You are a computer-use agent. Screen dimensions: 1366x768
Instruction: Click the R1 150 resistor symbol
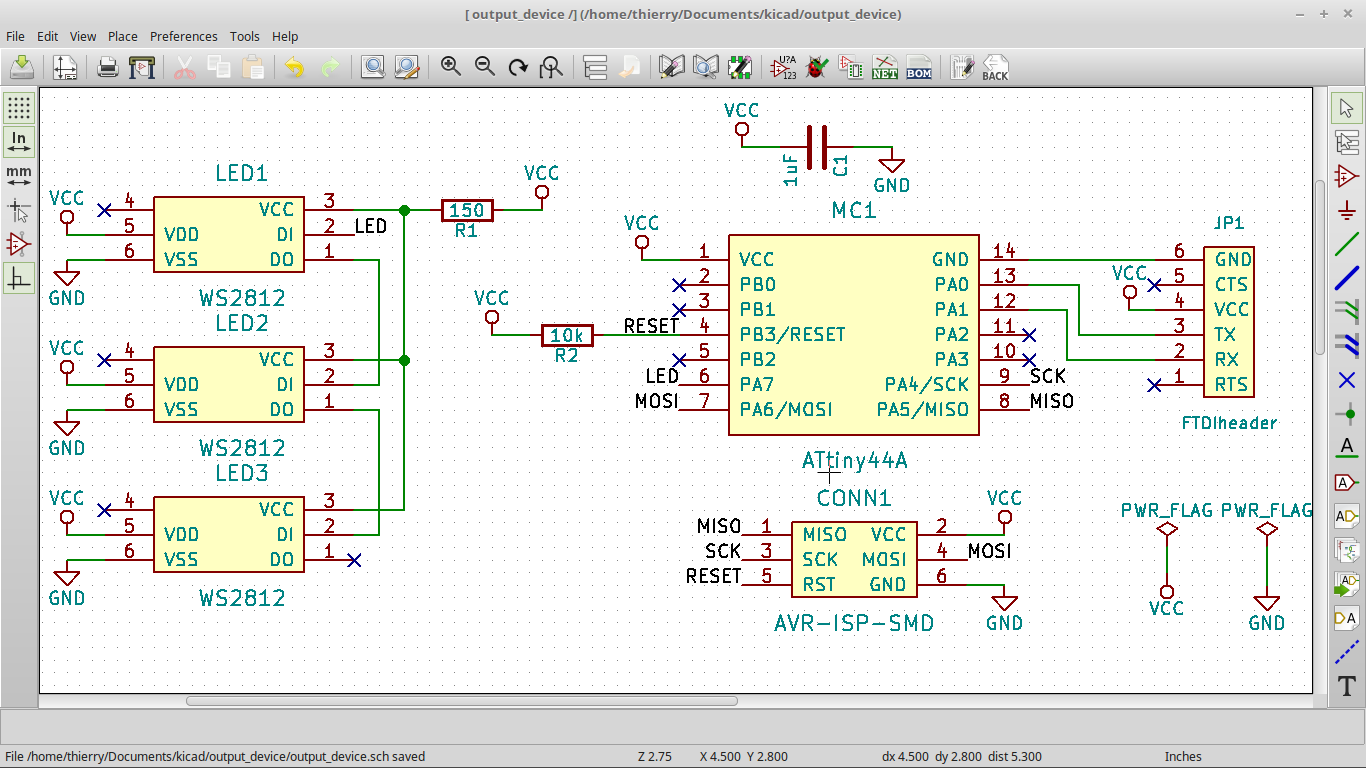click(467, 210)
